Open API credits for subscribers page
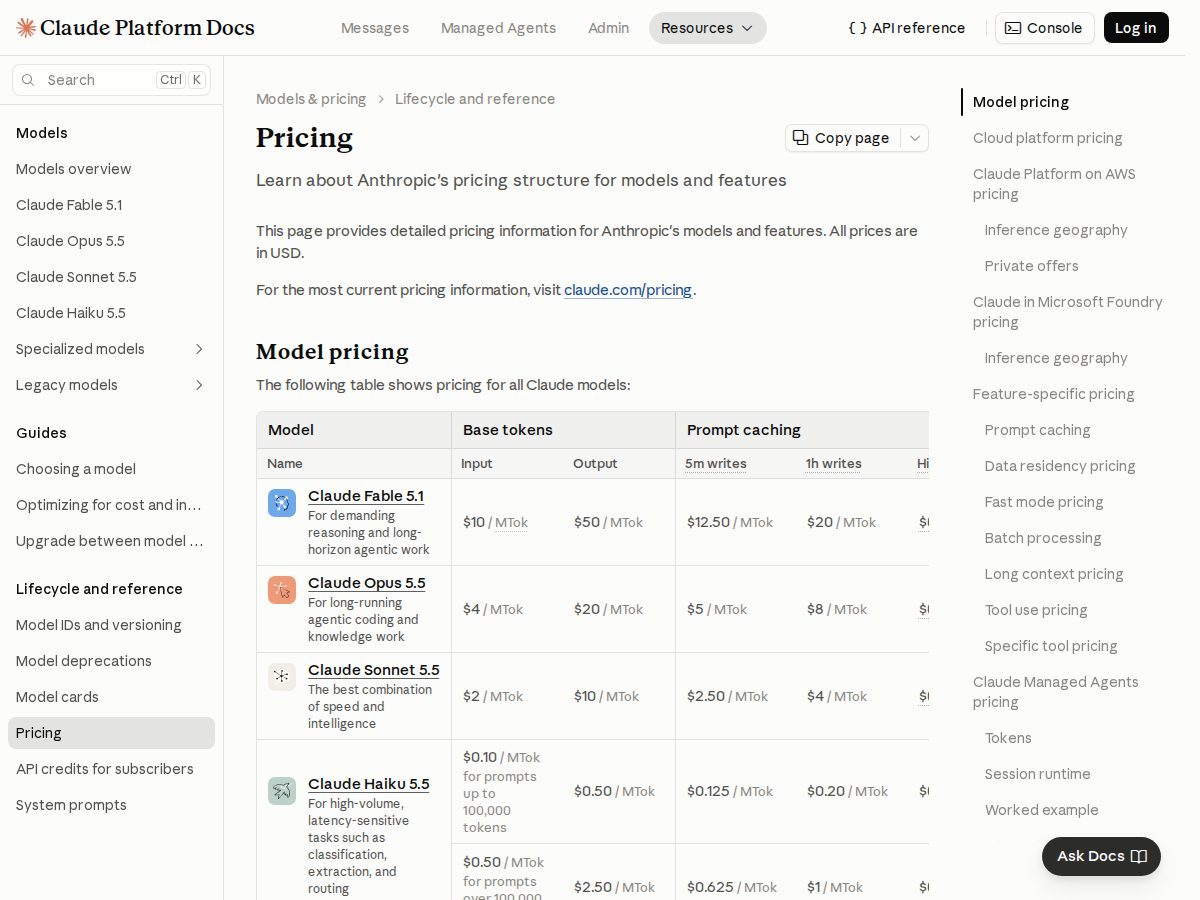Screen dimensions: 1200x900 [x=111, y=769]
